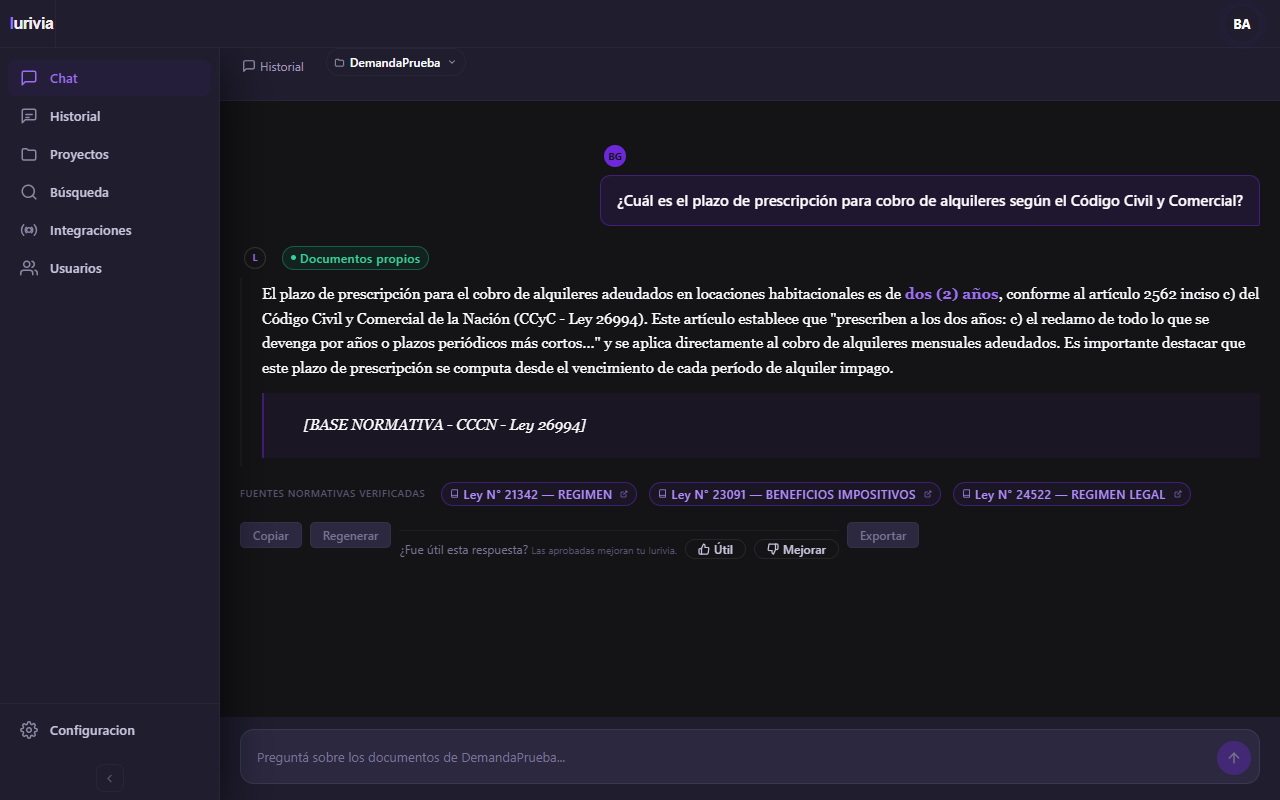
Task: Click the Proyectos folder icon
Action: click(29, 154)
